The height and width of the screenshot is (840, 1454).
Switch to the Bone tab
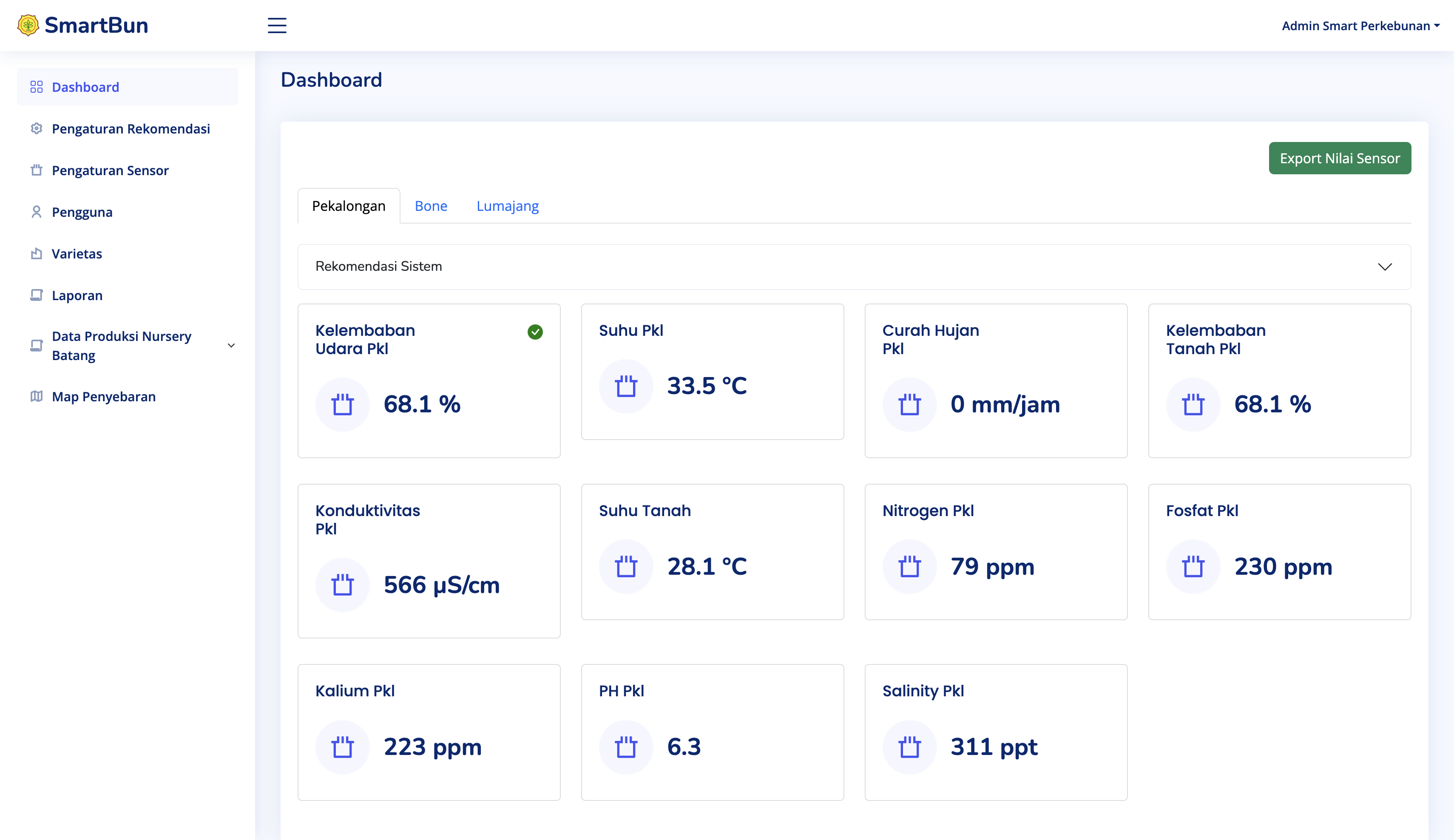[x=431, y=206]
